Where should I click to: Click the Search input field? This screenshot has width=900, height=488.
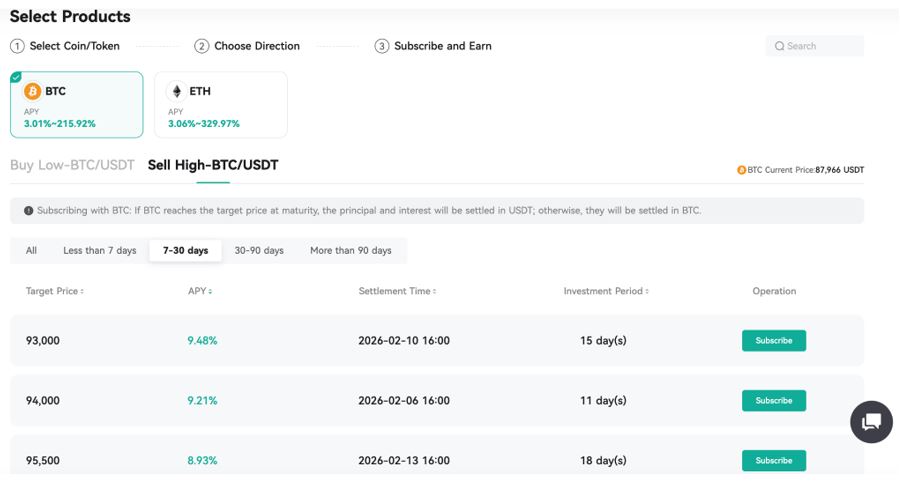click(x=820, y=46)
